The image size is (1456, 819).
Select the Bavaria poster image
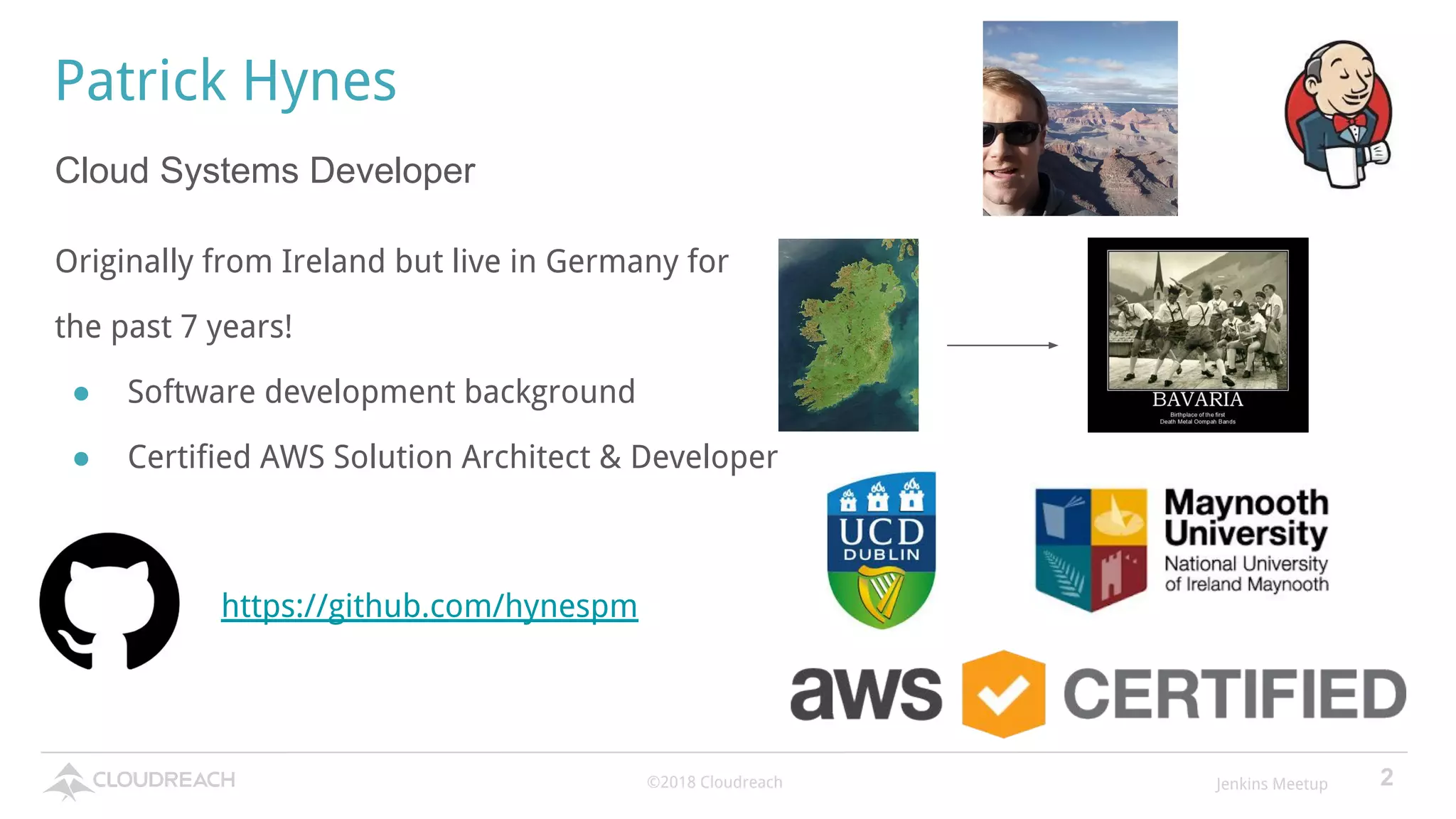(1197, 335)
